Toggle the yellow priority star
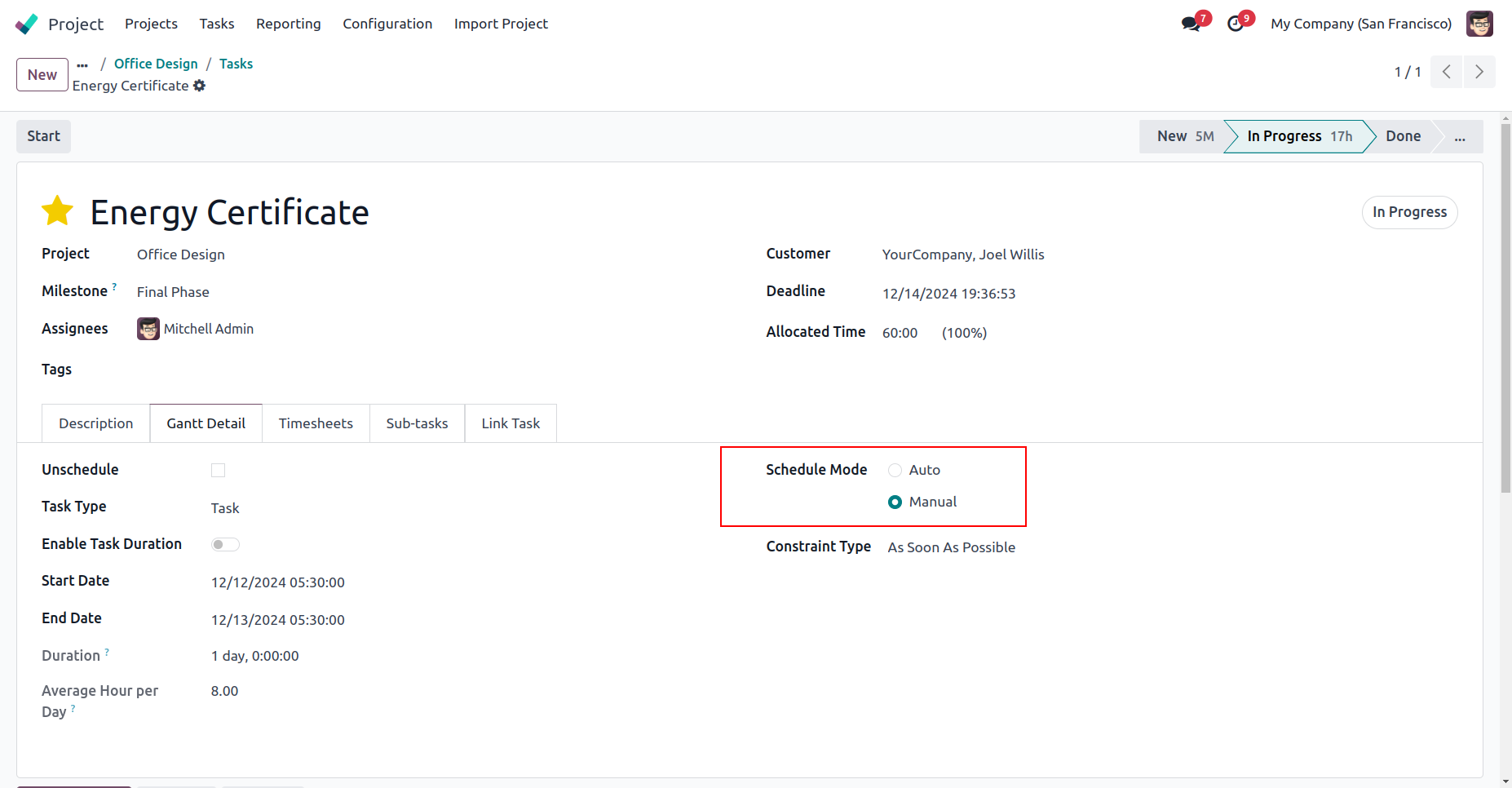The height and width of the screenshot is (788, 1512). coord(58,211)
